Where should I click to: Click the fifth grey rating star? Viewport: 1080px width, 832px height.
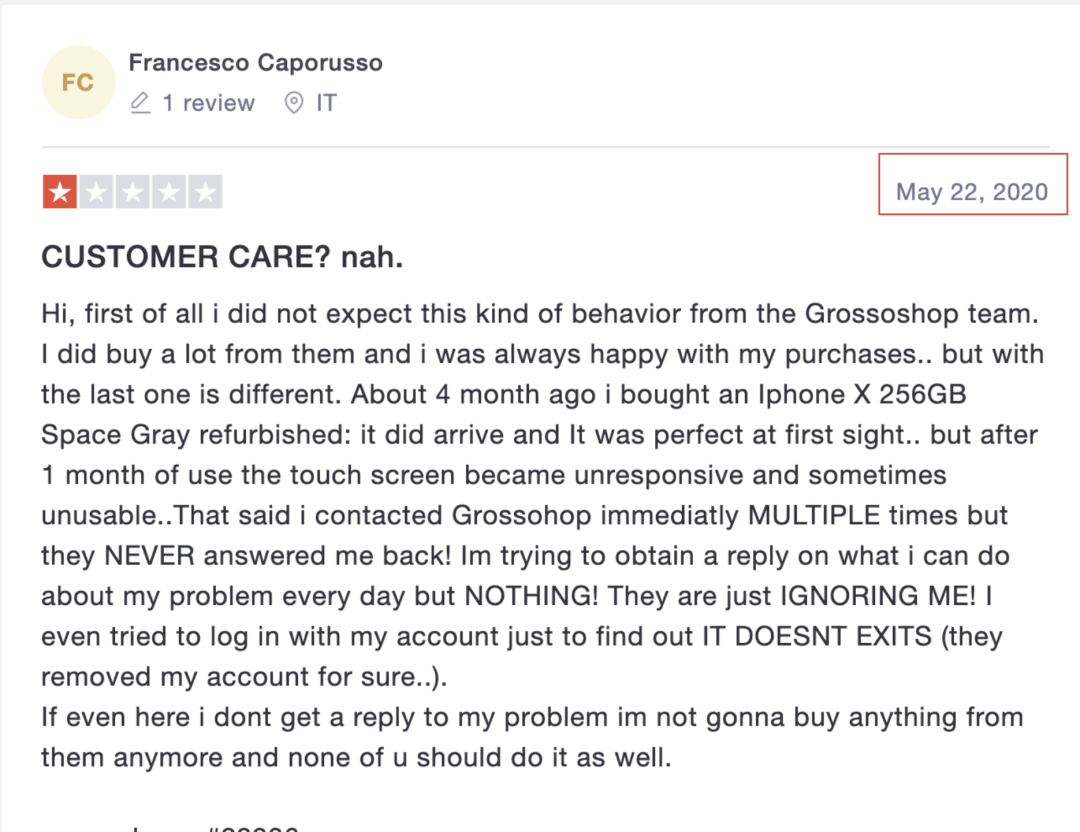205,191
